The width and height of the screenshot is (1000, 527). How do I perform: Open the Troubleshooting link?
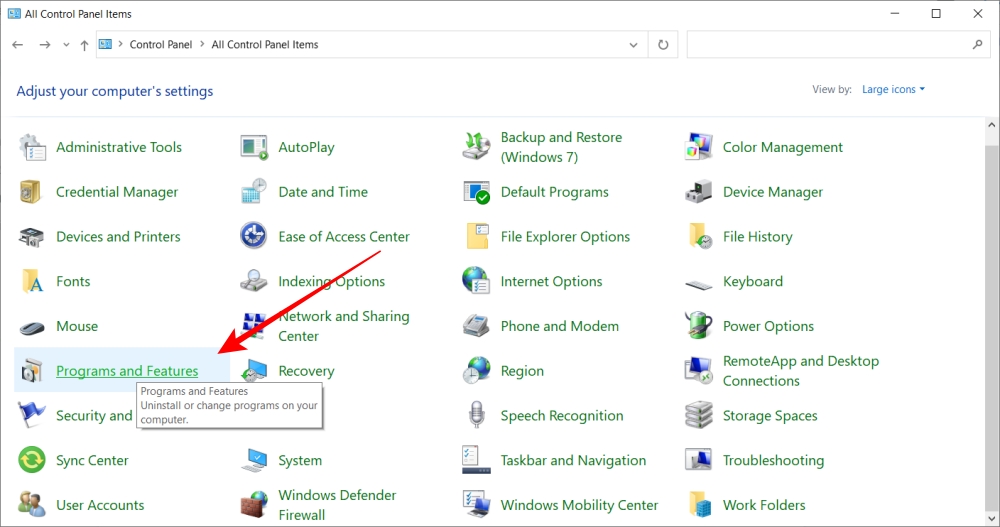click(x=773, y=460)
